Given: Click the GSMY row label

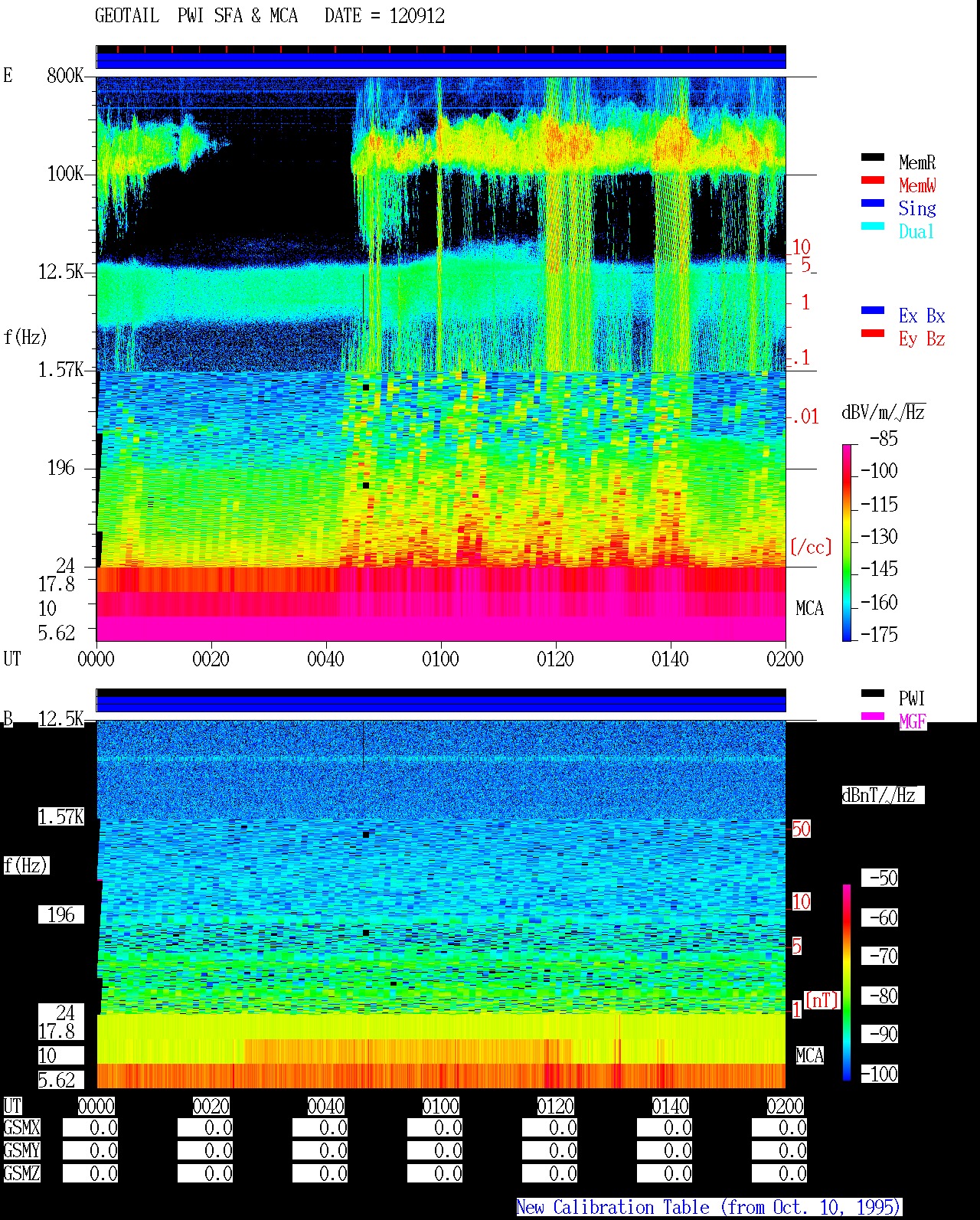Looking at the screenshot, I should pos(21,1150).
